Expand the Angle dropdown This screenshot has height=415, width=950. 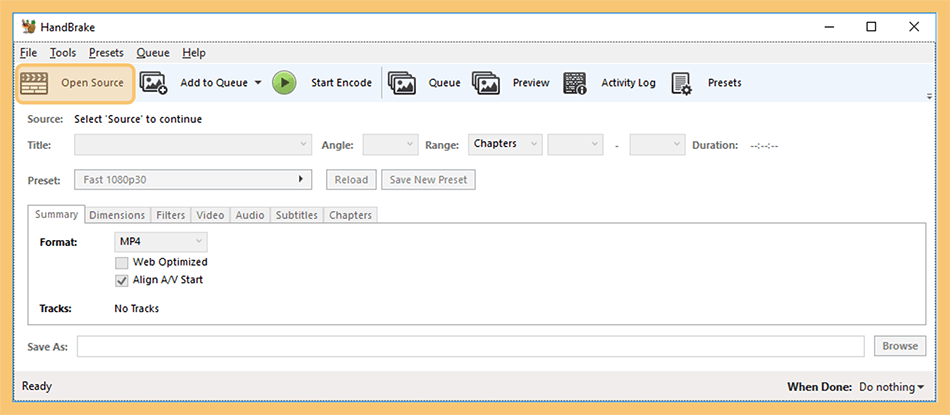[390, 145]
